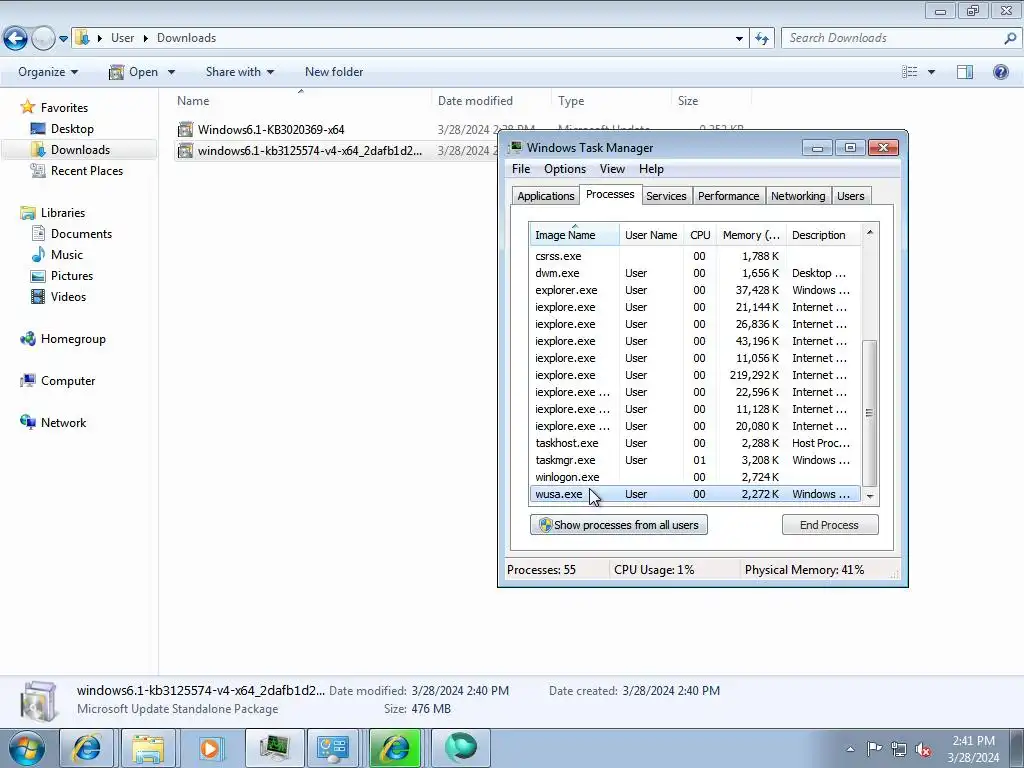Image resolution: width=1024 pixels, height=768 pixels.
Task: Sort by Date modified column header
Action: (490, 101)
